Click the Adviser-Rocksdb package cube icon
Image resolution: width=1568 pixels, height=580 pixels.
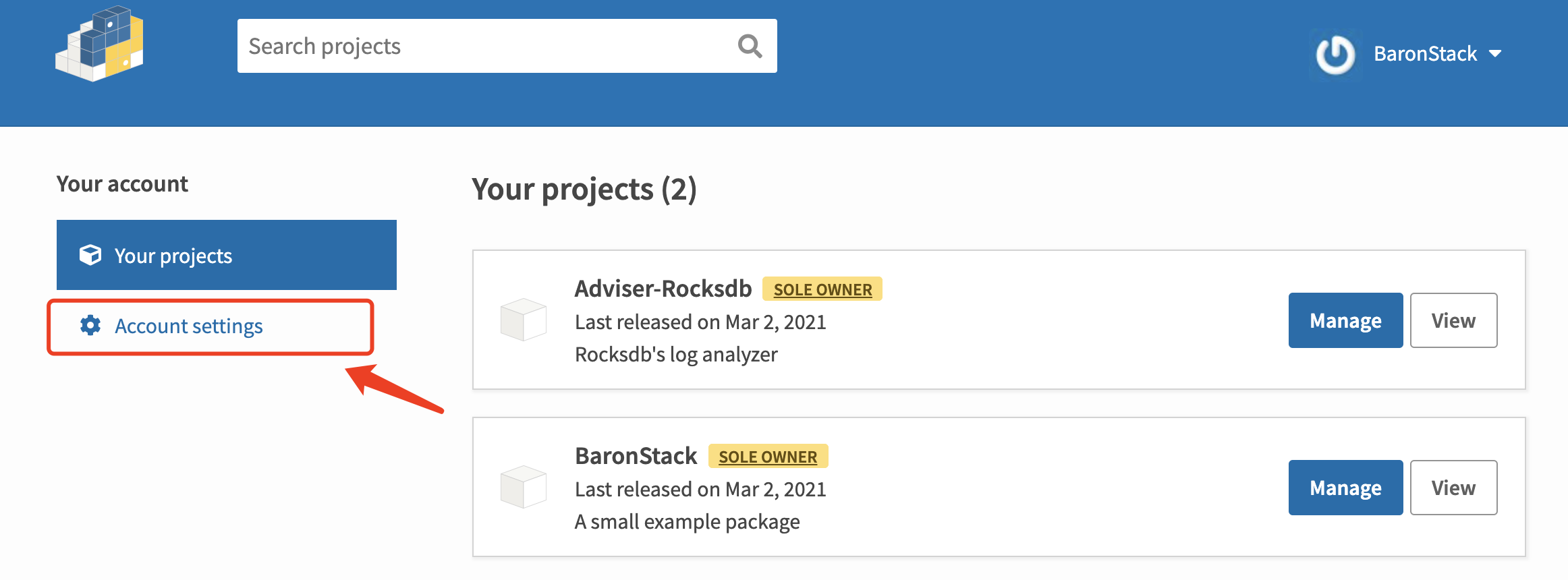point(523,320)
